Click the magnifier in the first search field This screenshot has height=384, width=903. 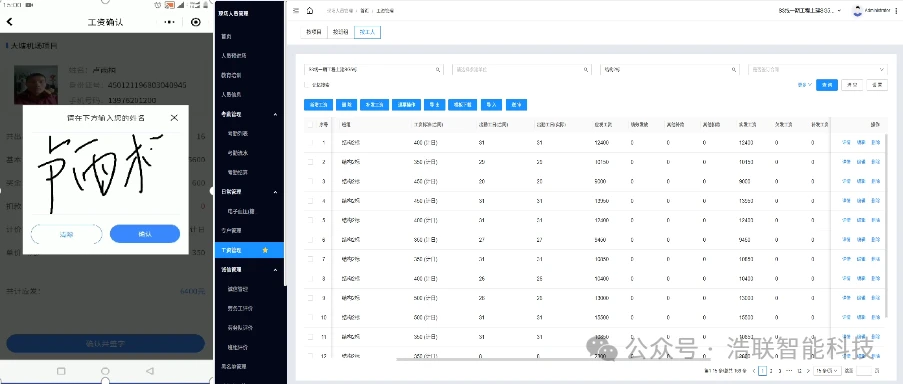[x=438, y=70]
